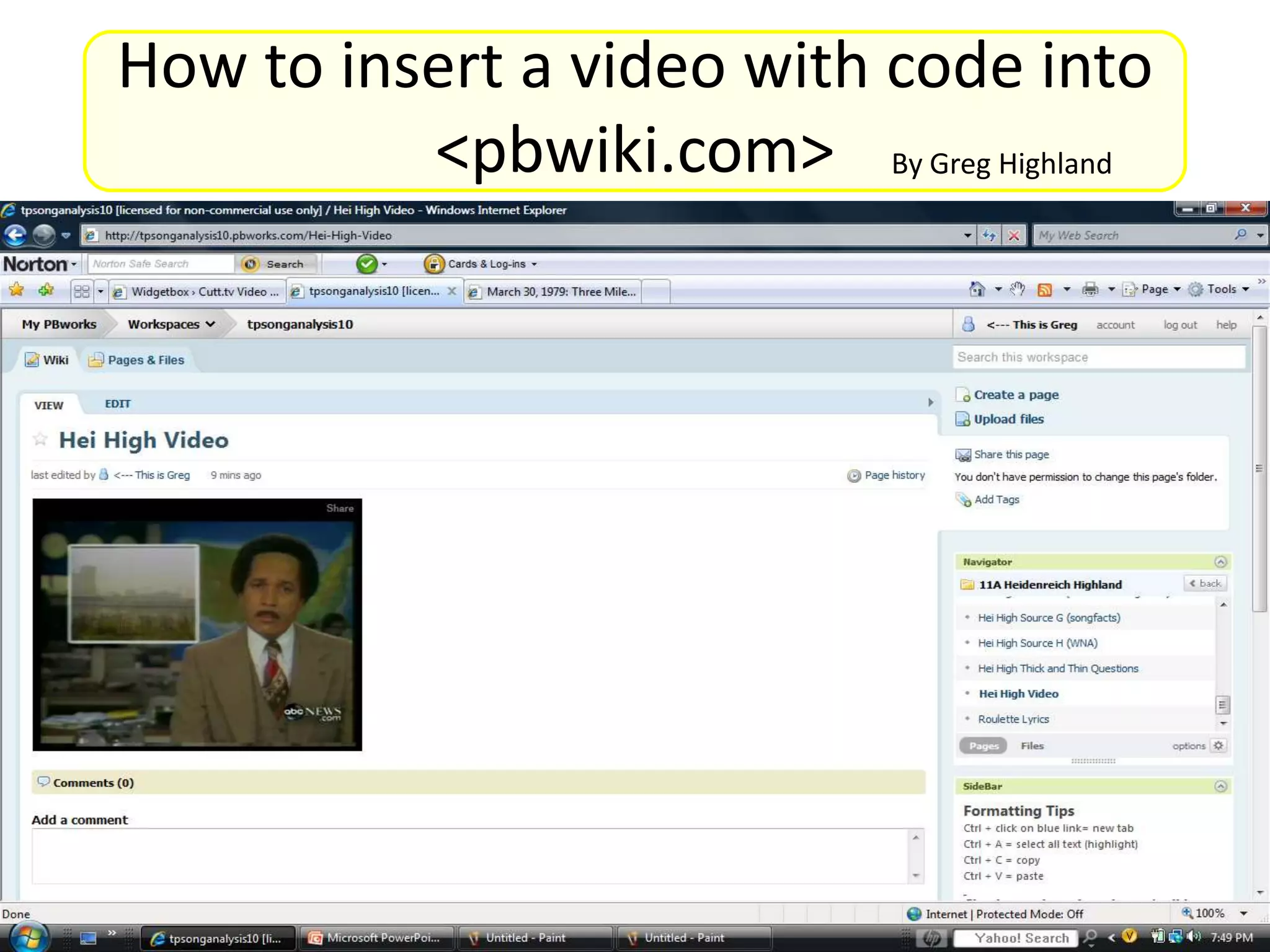Click the Print icon in the toolbar
Screen dimensions: 1270x952
pyautogui.click(x=1090, y=289)
